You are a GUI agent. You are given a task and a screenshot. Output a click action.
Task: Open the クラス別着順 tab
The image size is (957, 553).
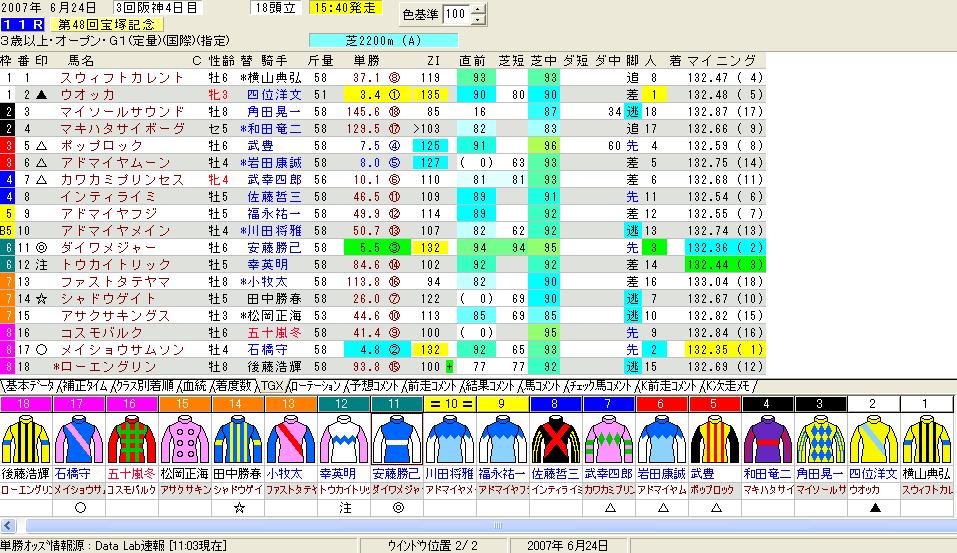[x=144, y=386]
